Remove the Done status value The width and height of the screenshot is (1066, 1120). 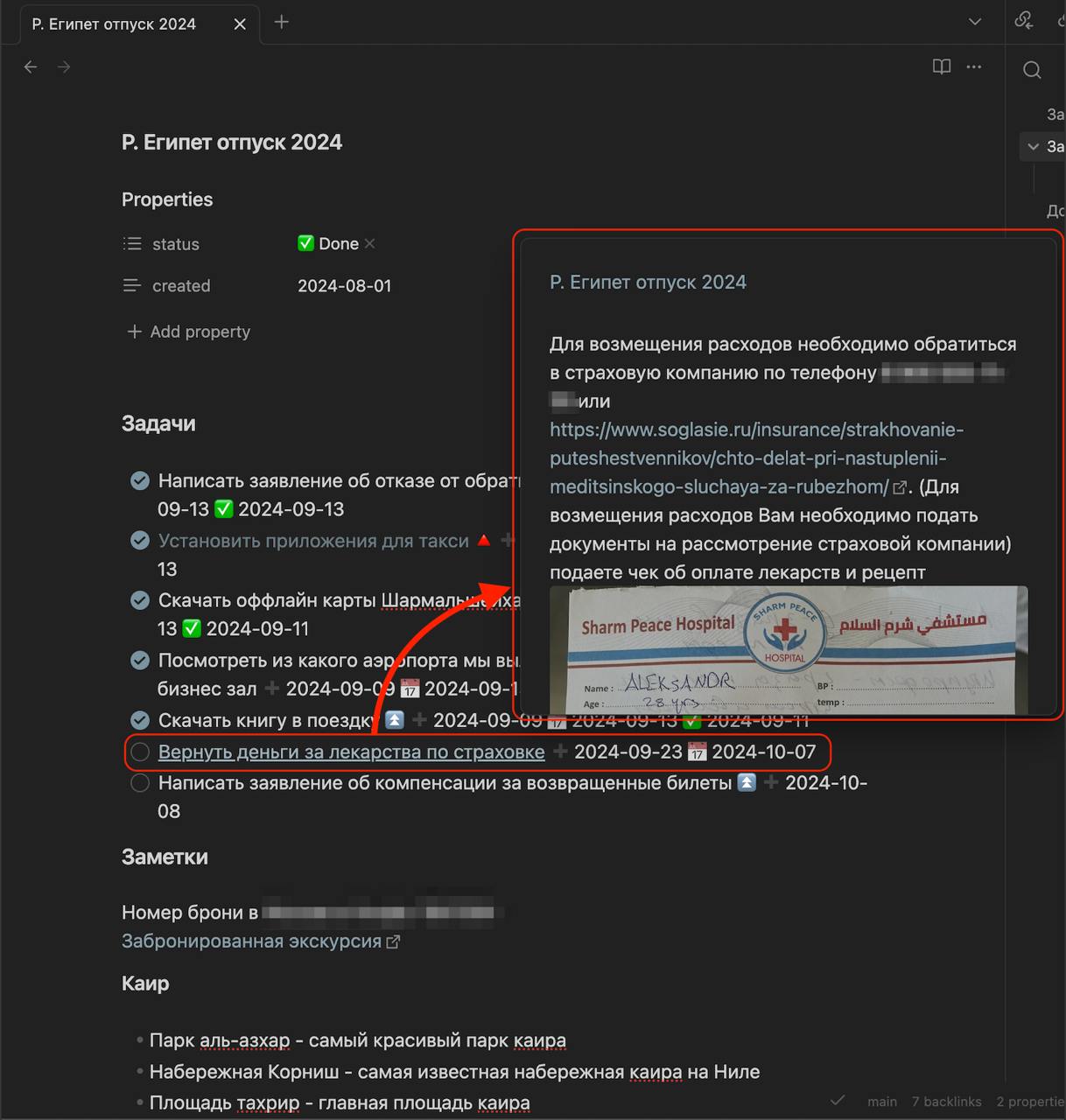coord(370,243)
